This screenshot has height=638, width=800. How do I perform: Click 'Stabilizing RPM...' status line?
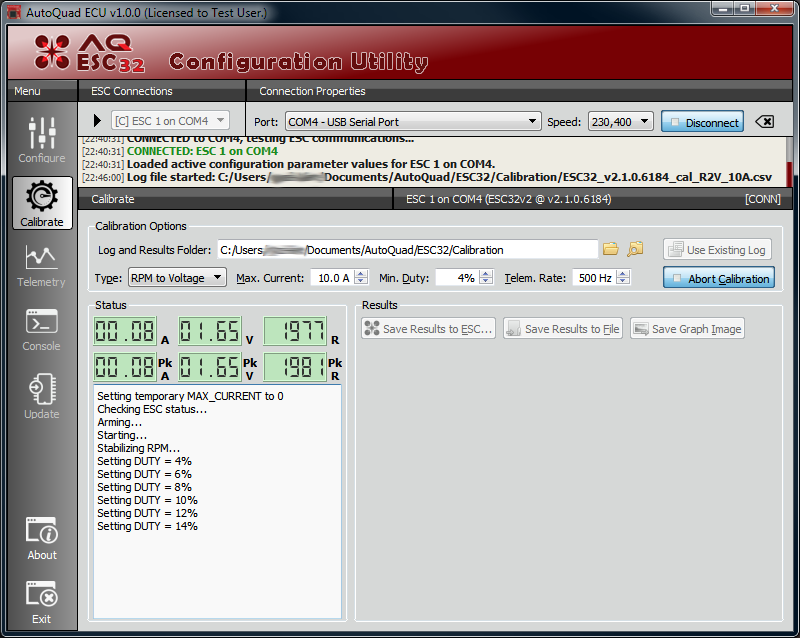click(x=138, y=448)
